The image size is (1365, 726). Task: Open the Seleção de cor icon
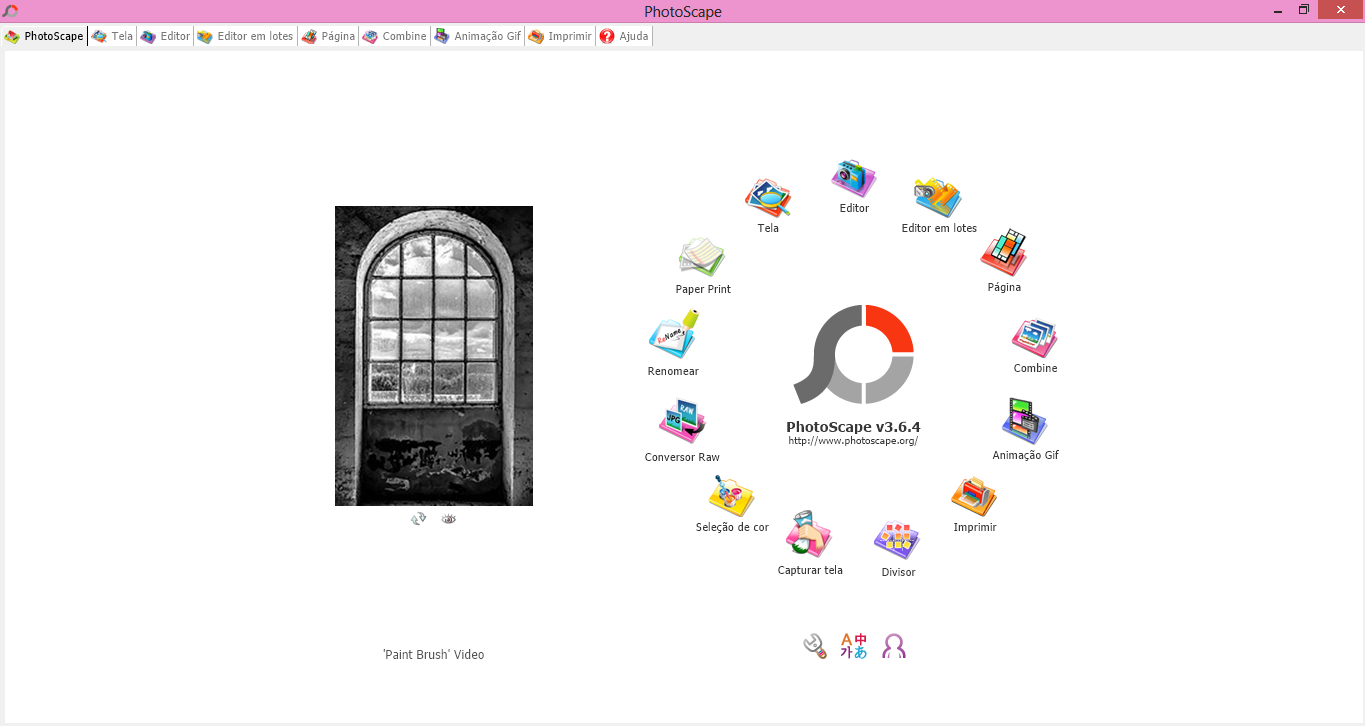coord(731,496)
